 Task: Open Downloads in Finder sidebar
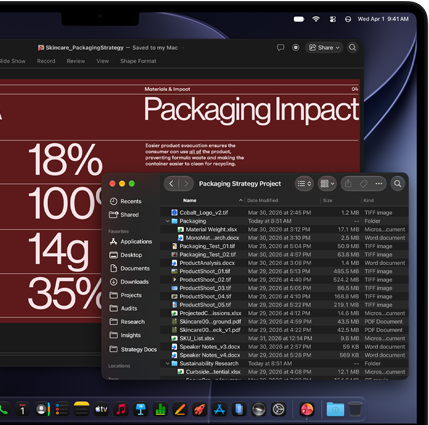click(x=129, y=282)
